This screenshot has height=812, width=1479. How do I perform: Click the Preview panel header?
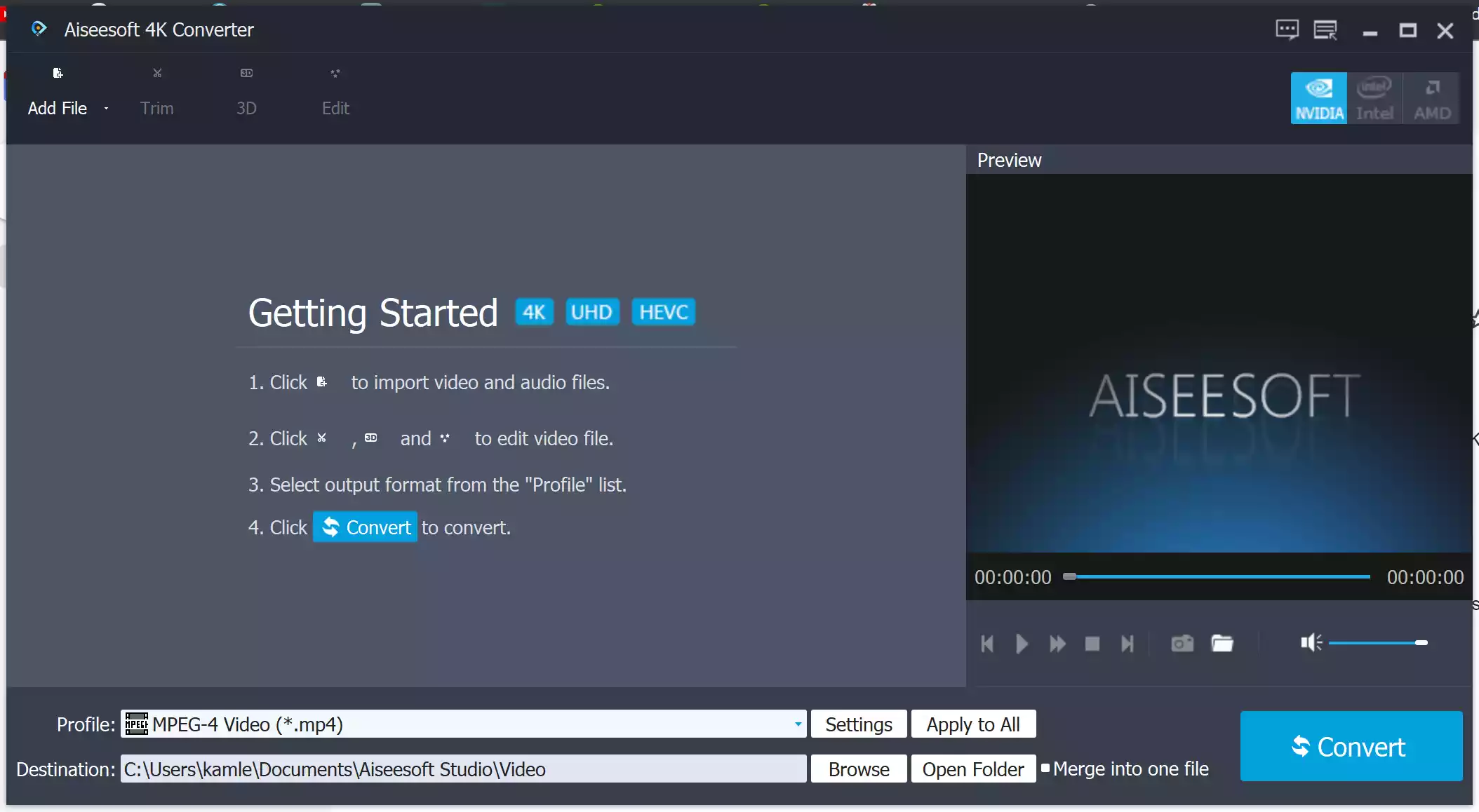pyautogui.click(x=1219, y=160)
